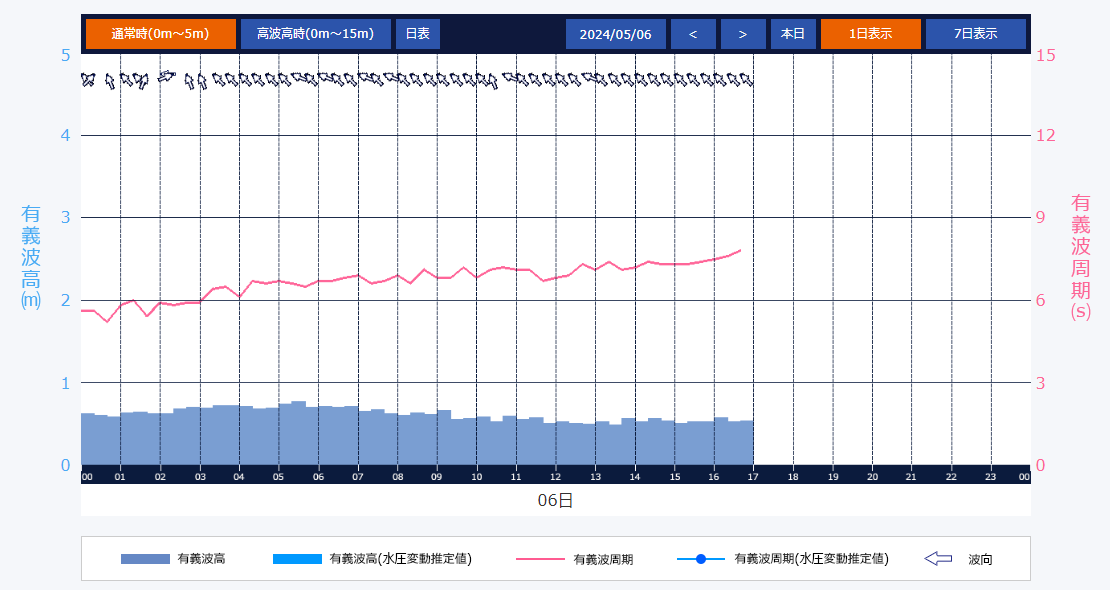Click the blue dotted line legend icon for 水圧変動推定値
Viewport: 1110px width, 590px height.
tap(700, 559)
